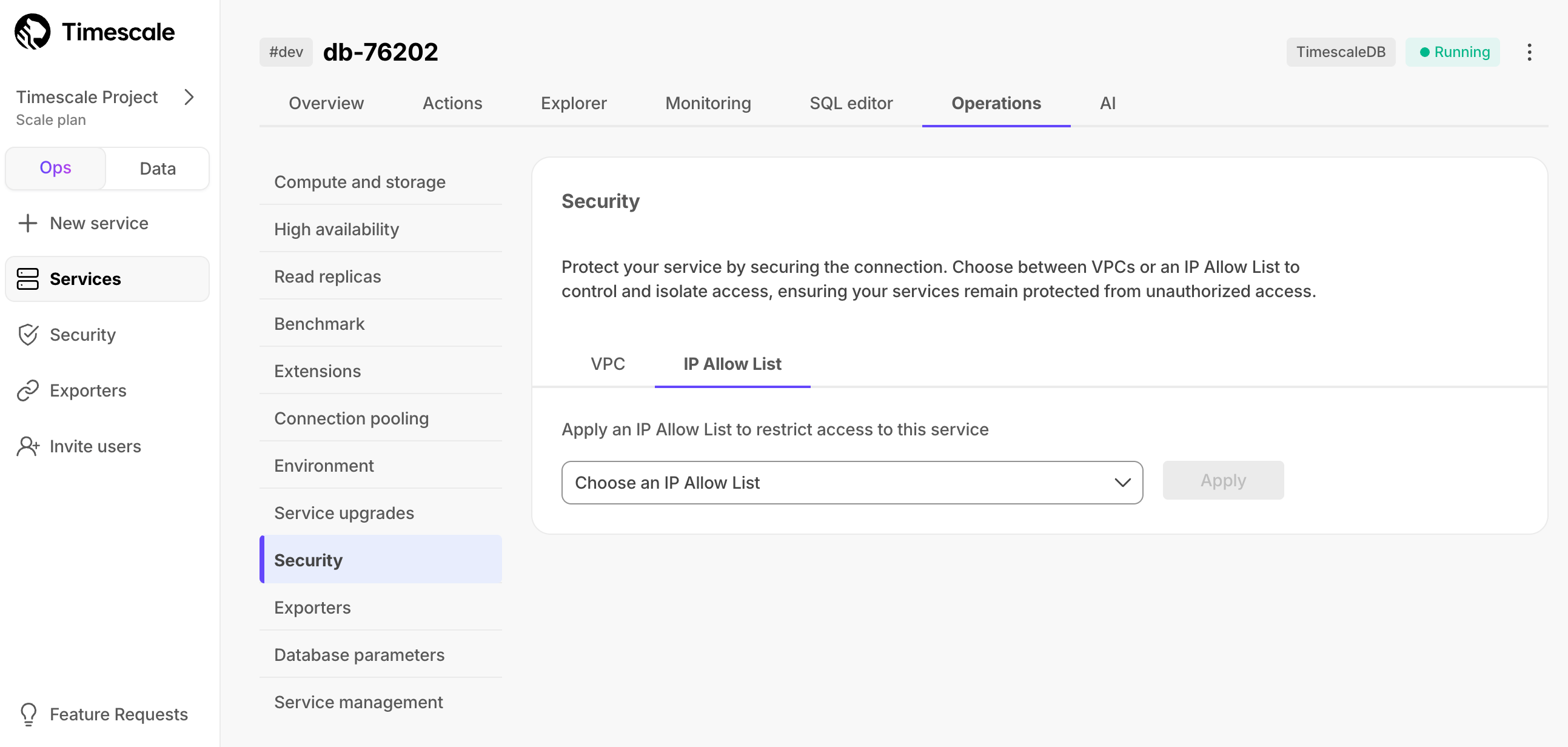Click the Apply button
This screenshot has height=747, width=1568.
1223,480
